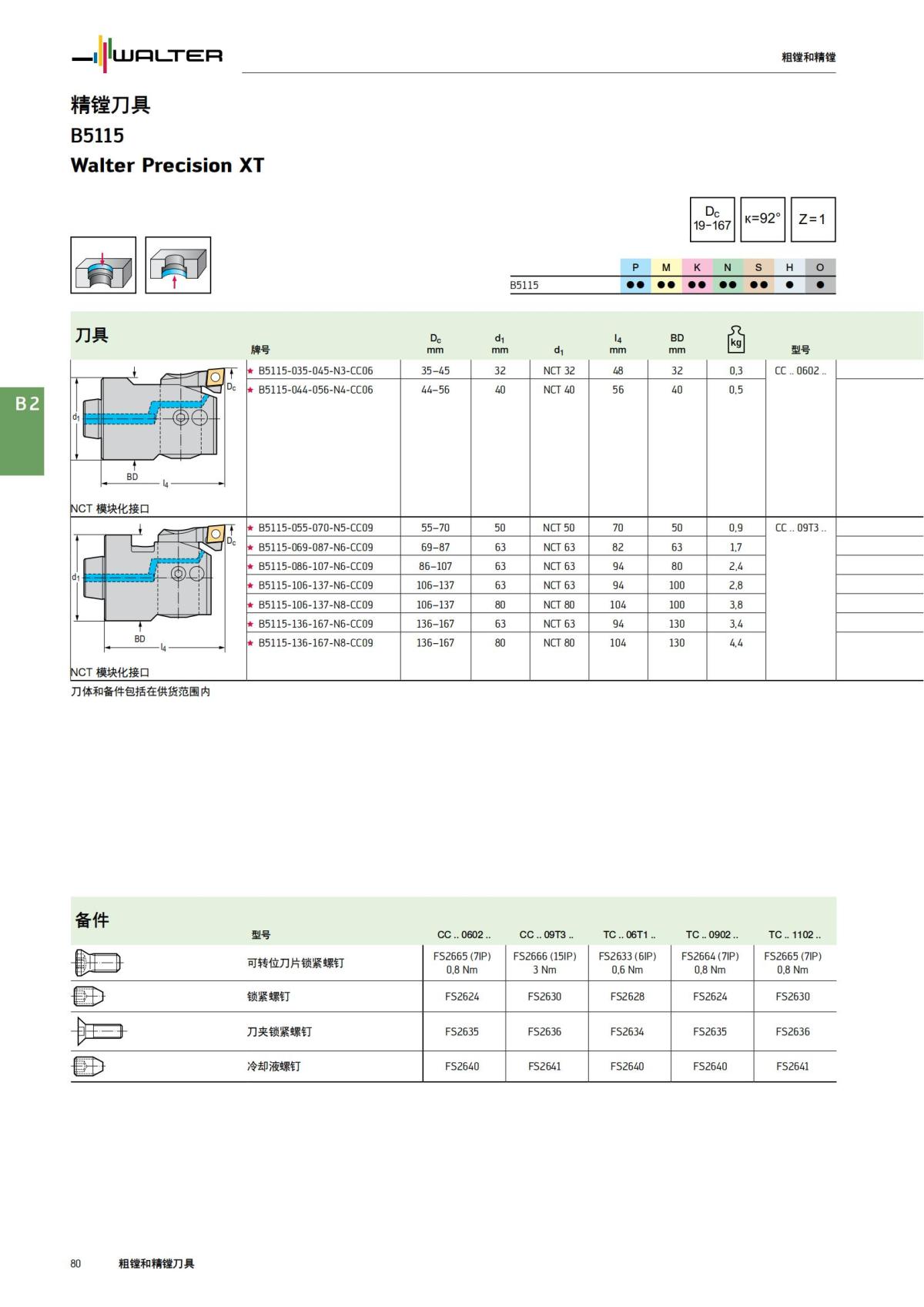924x1307 pixels.
Task: Click the NCT 32 interface cell
Action: 559,370
